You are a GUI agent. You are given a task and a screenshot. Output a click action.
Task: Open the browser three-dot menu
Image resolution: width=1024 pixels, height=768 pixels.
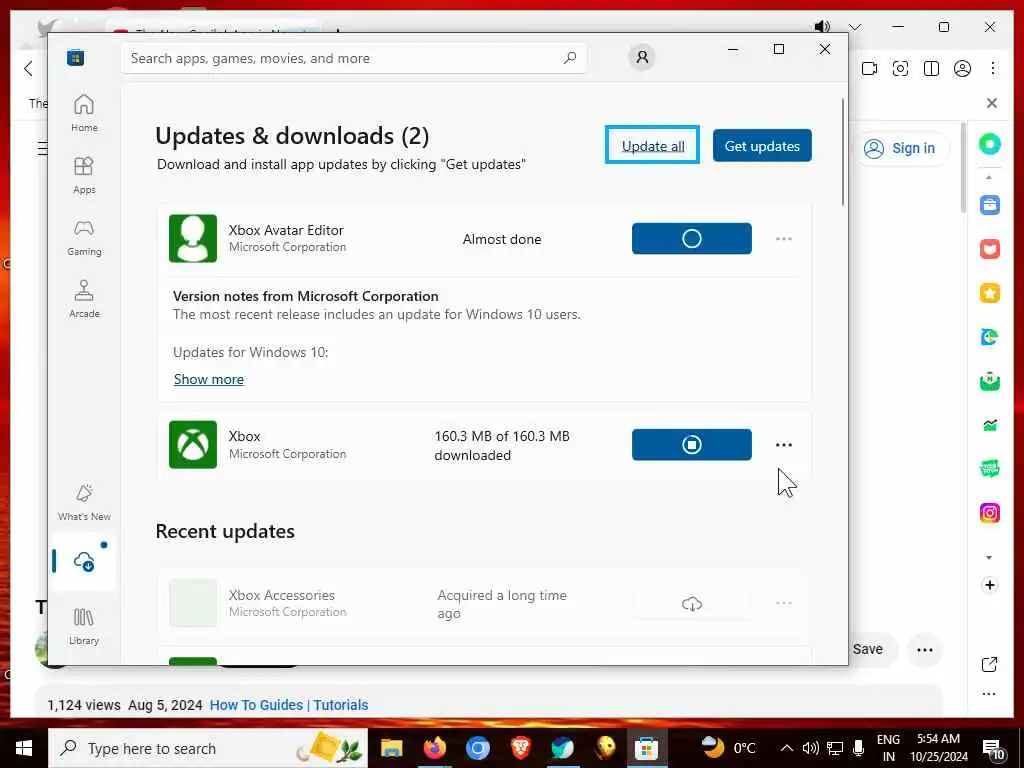(993, 68)
